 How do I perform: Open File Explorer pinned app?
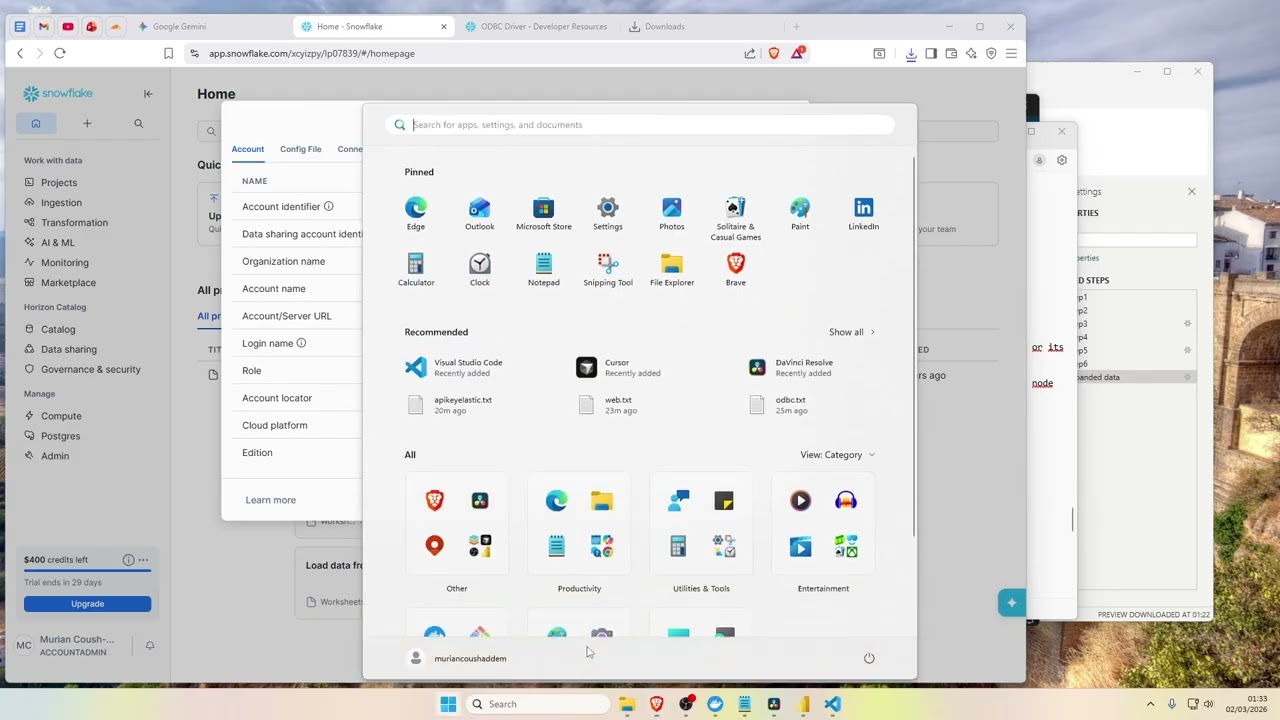tap(672, 270)
